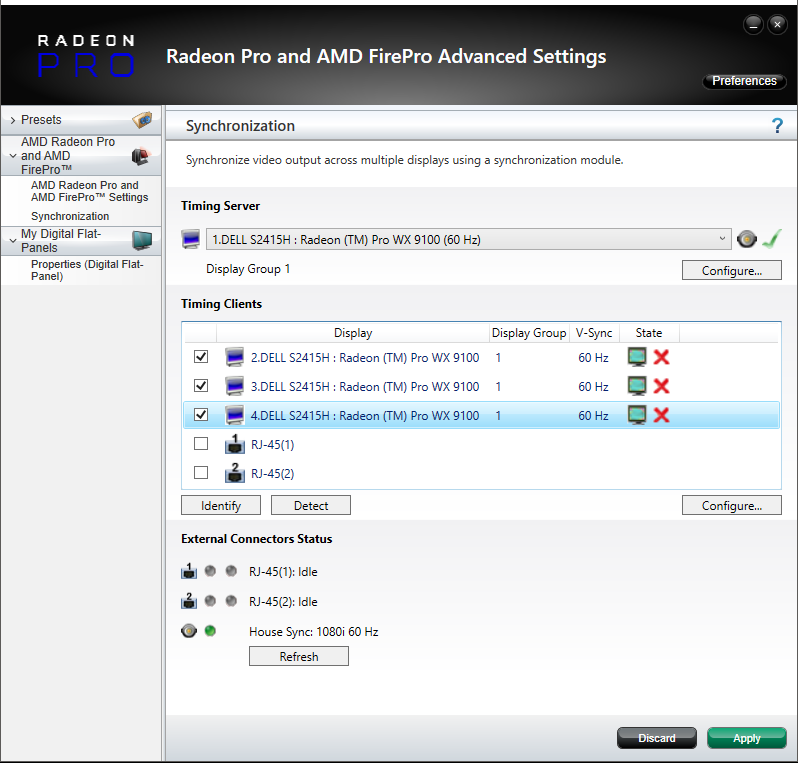The image size is (798, 763).
Task: Click the Detect button
Action: [311, 505]
